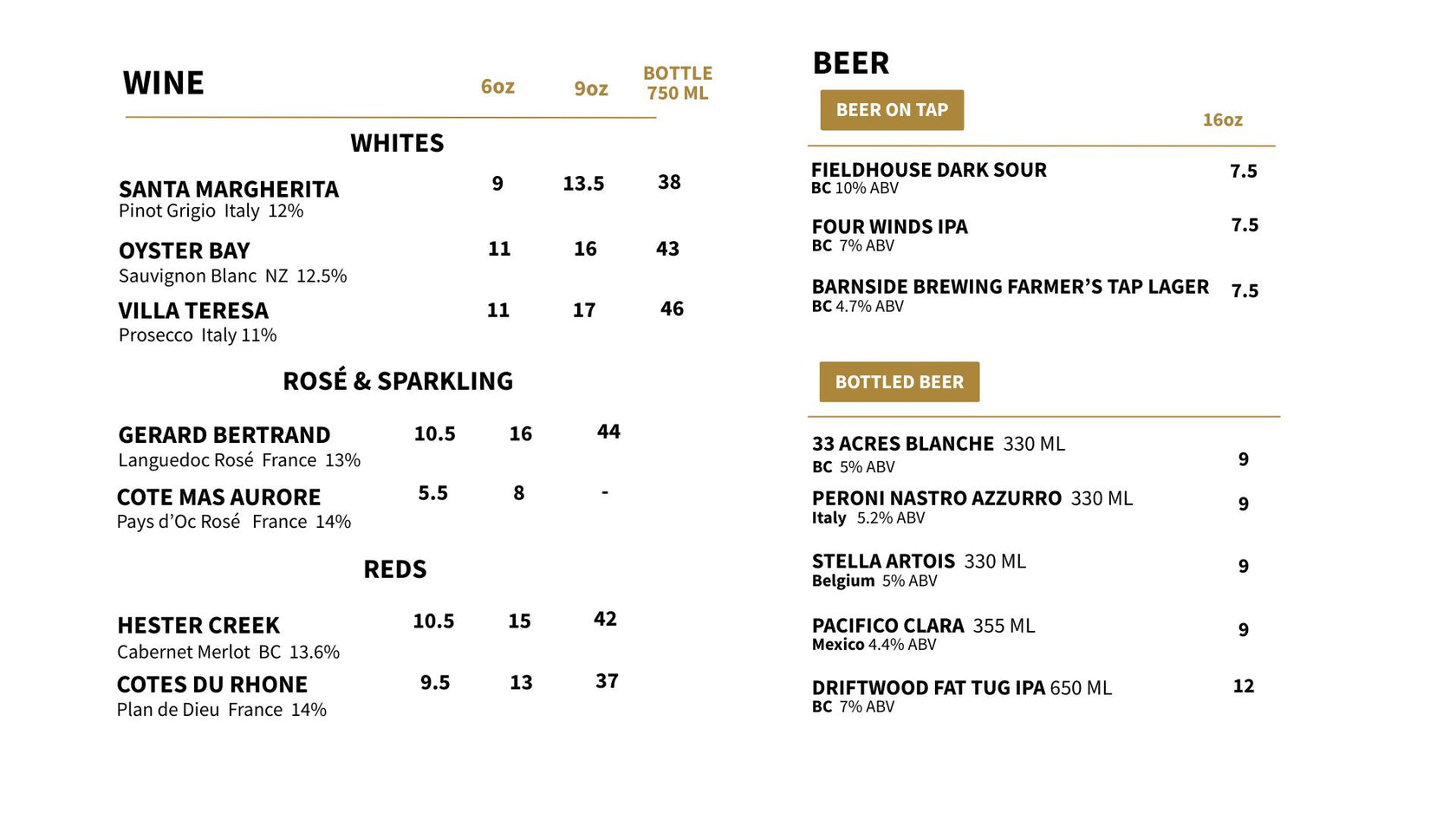Image resolution: width=1456 pixels, height=819 pixels.
Task: Select Villa Teresa Prosecco heading
Action: click(193, 310)
